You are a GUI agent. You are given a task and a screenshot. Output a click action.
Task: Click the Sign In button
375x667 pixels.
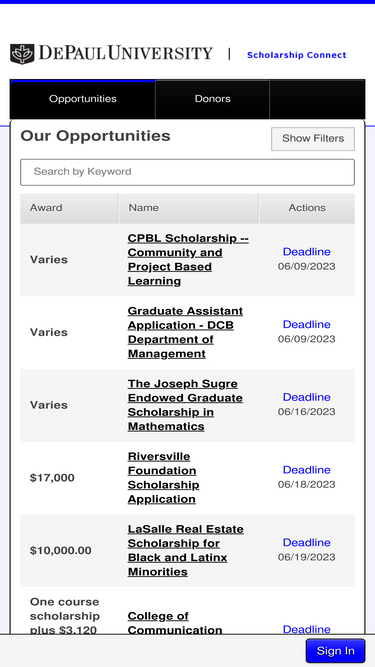click(x=335, y=651)
